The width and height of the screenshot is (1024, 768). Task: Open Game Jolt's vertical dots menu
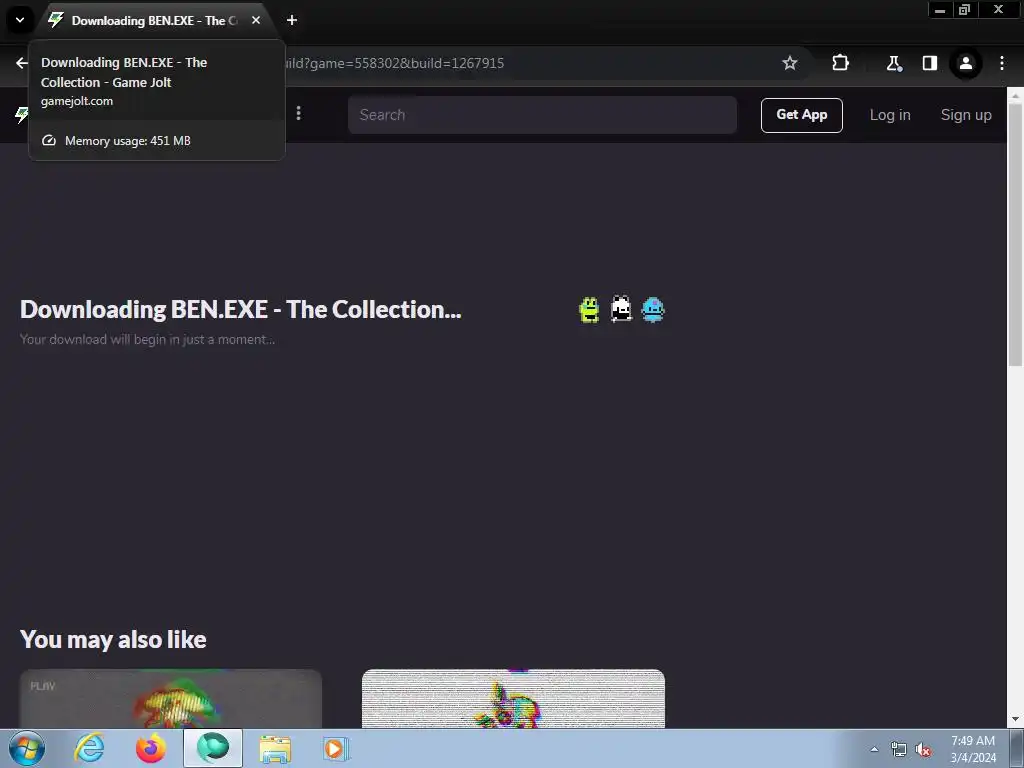298,114
